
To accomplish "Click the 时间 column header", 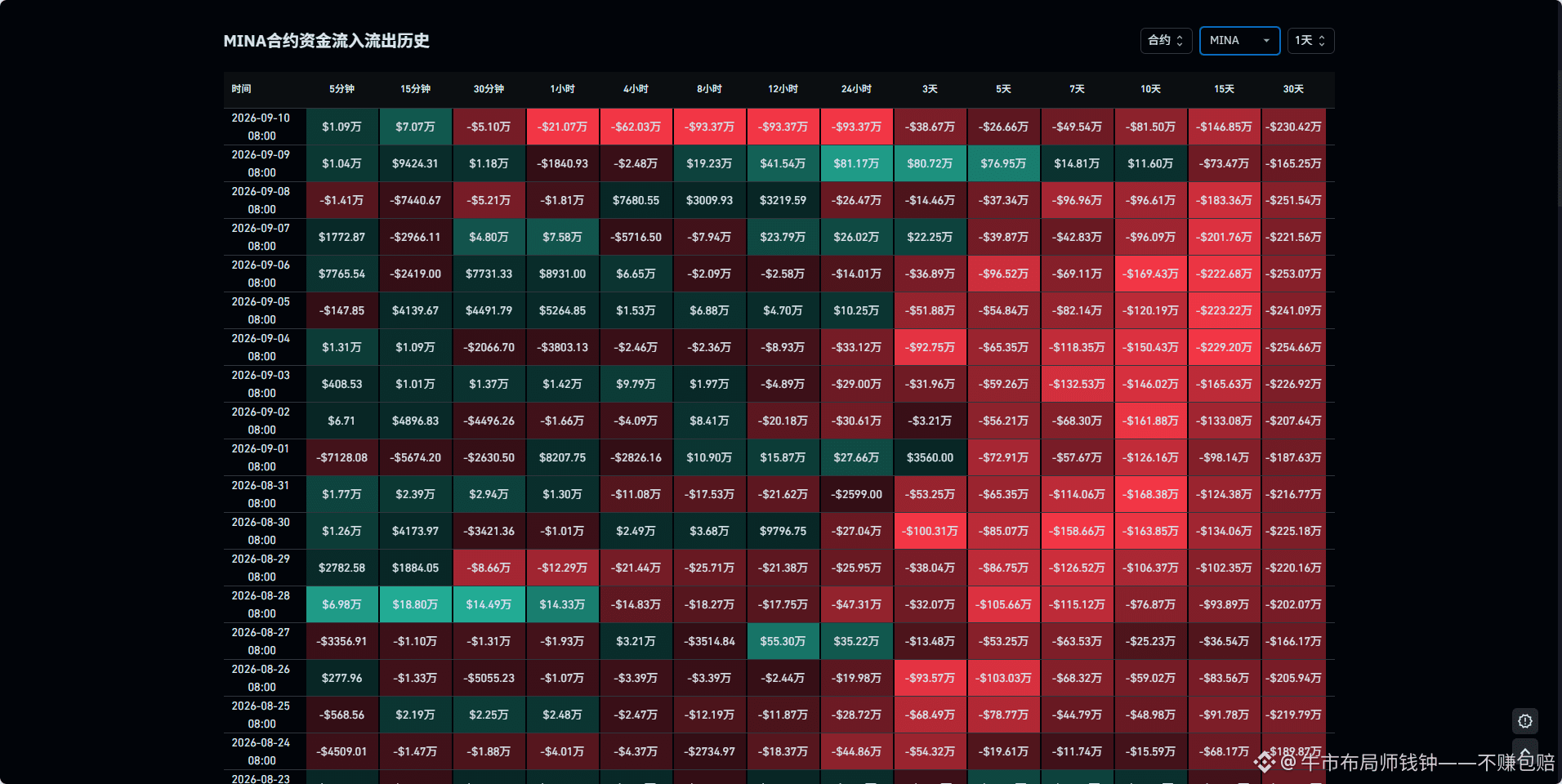I will (x=241, y=89).
